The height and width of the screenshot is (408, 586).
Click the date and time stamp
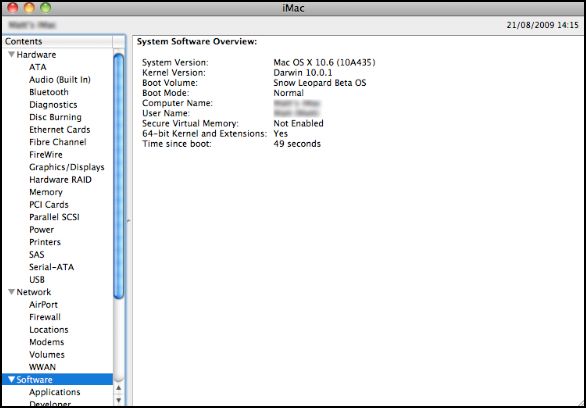[x=543, y=25]
